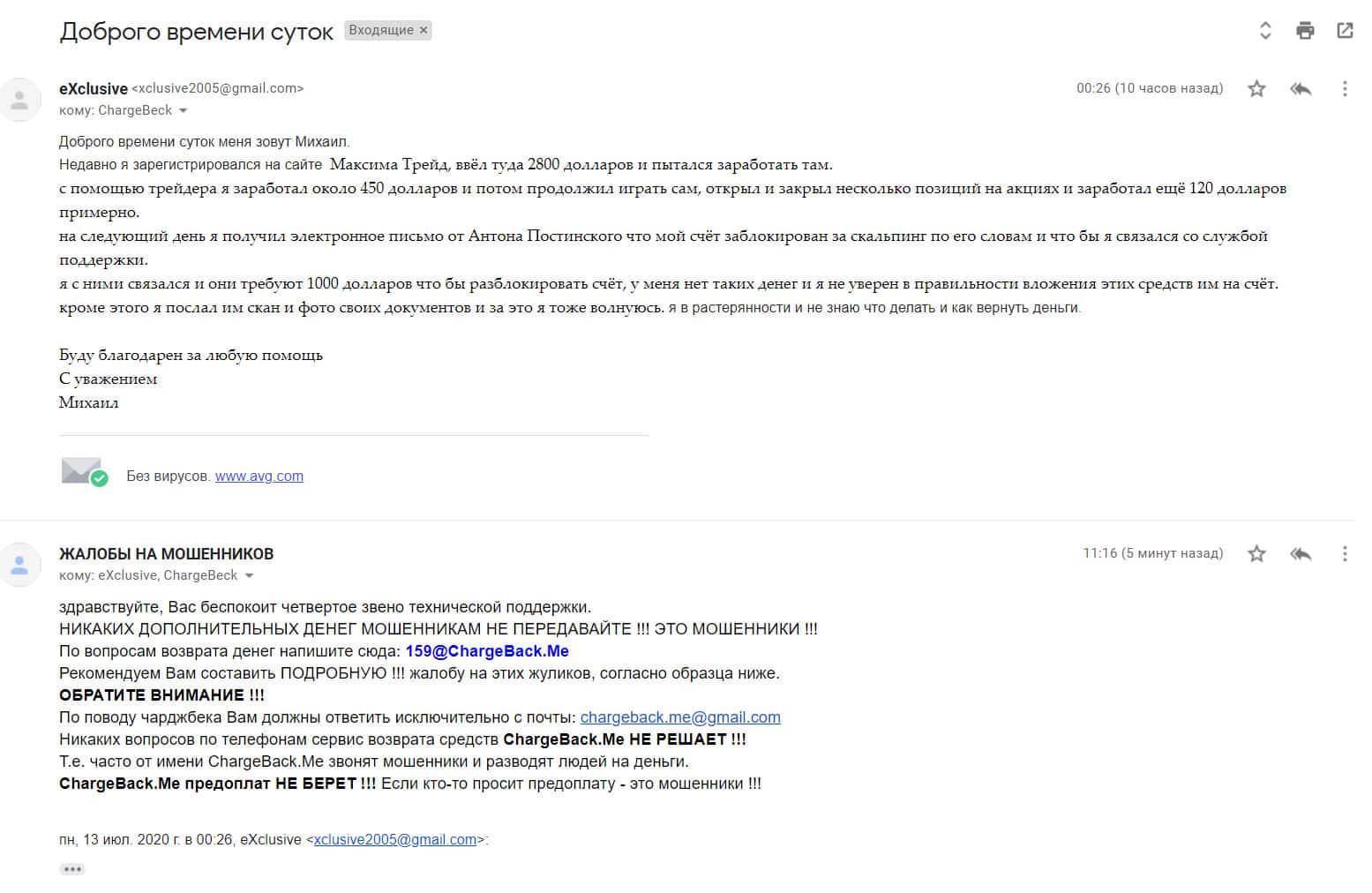Viewport: 1372px width, 893px height.
Task: Expand the trimmed quoted content
Action: tap(72, 869)
